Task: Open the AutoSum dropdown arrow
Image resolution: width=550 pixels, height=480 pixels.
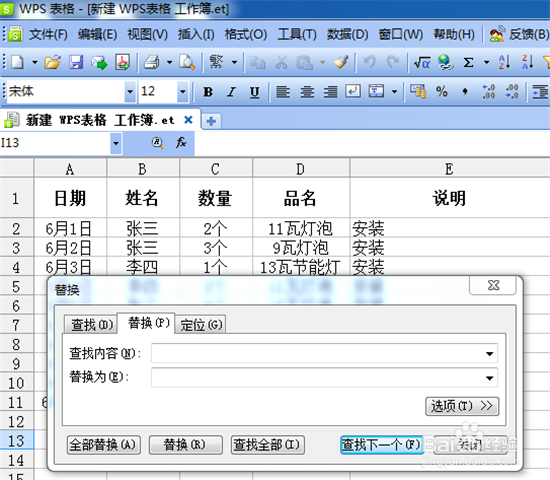Action: pyautogui.click(x=487, y=62)
